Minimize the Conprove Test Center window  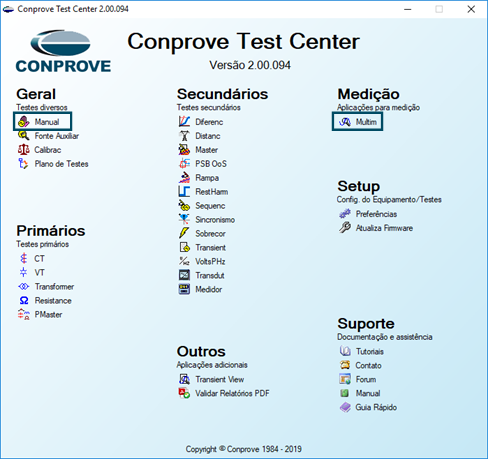(407, 9)
